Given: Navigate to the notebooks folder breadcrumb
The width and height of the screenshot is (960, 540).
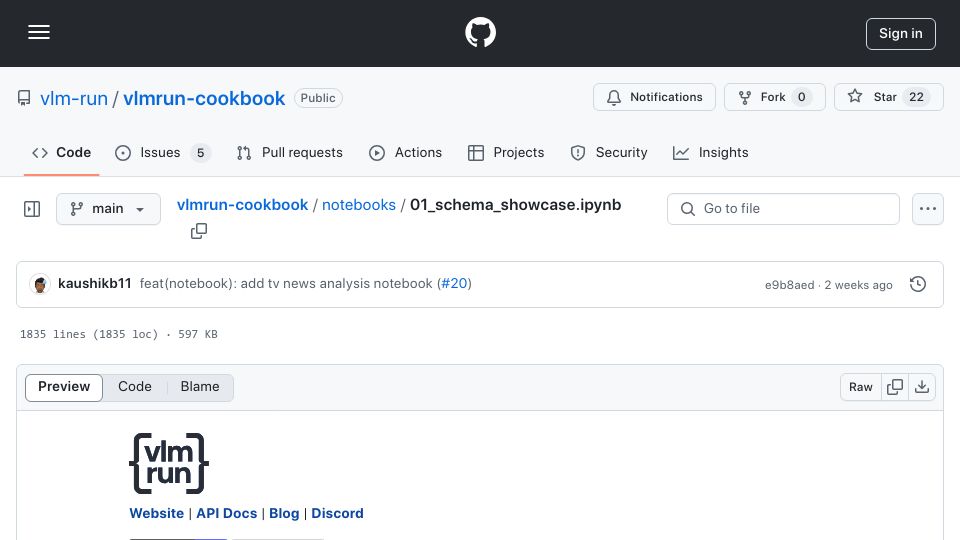Looking at the screenshot, I should click(359, 204).
